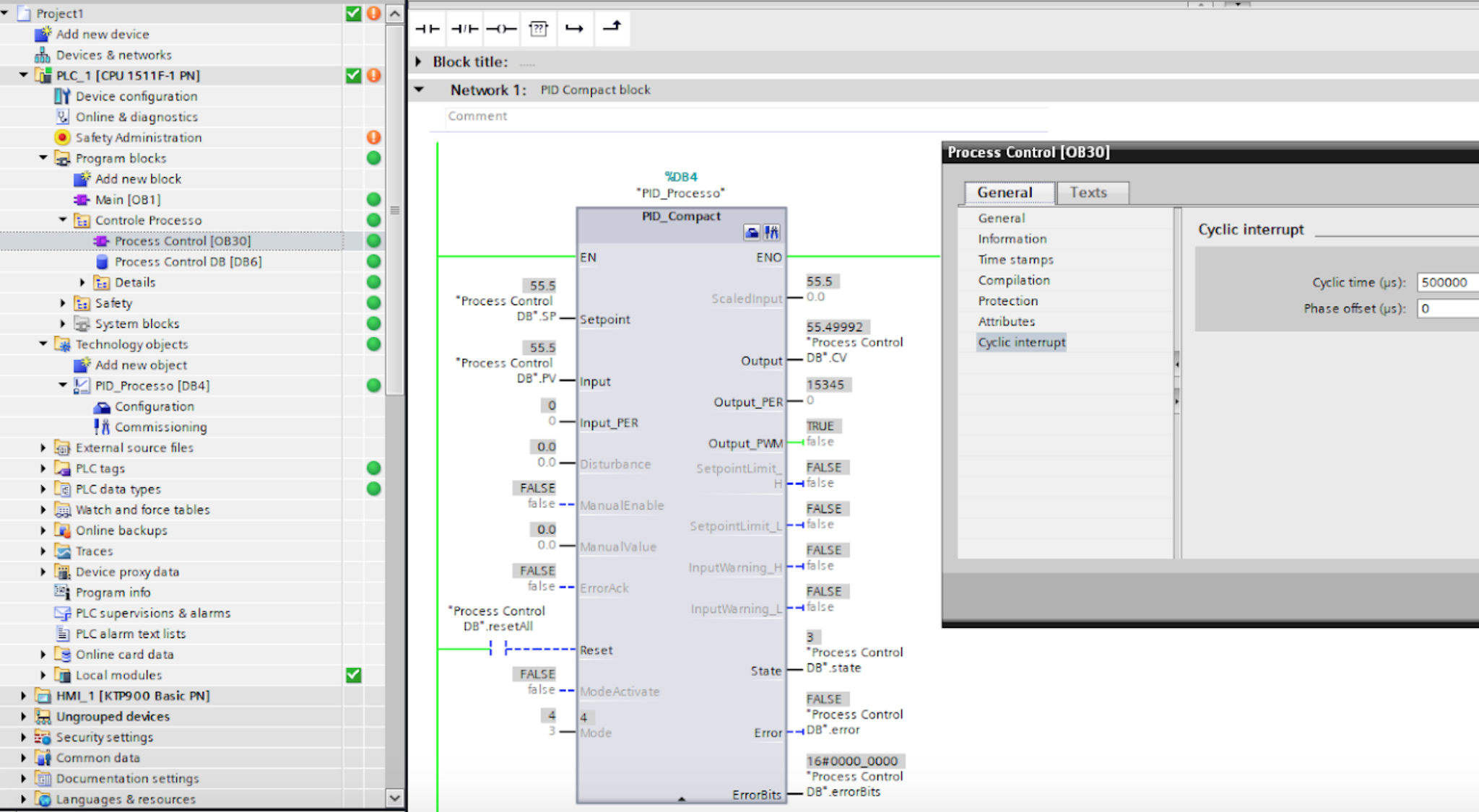Toggle the checkbox next to Local modules
Screen dimensions: 1479x812
coord(353,675)
